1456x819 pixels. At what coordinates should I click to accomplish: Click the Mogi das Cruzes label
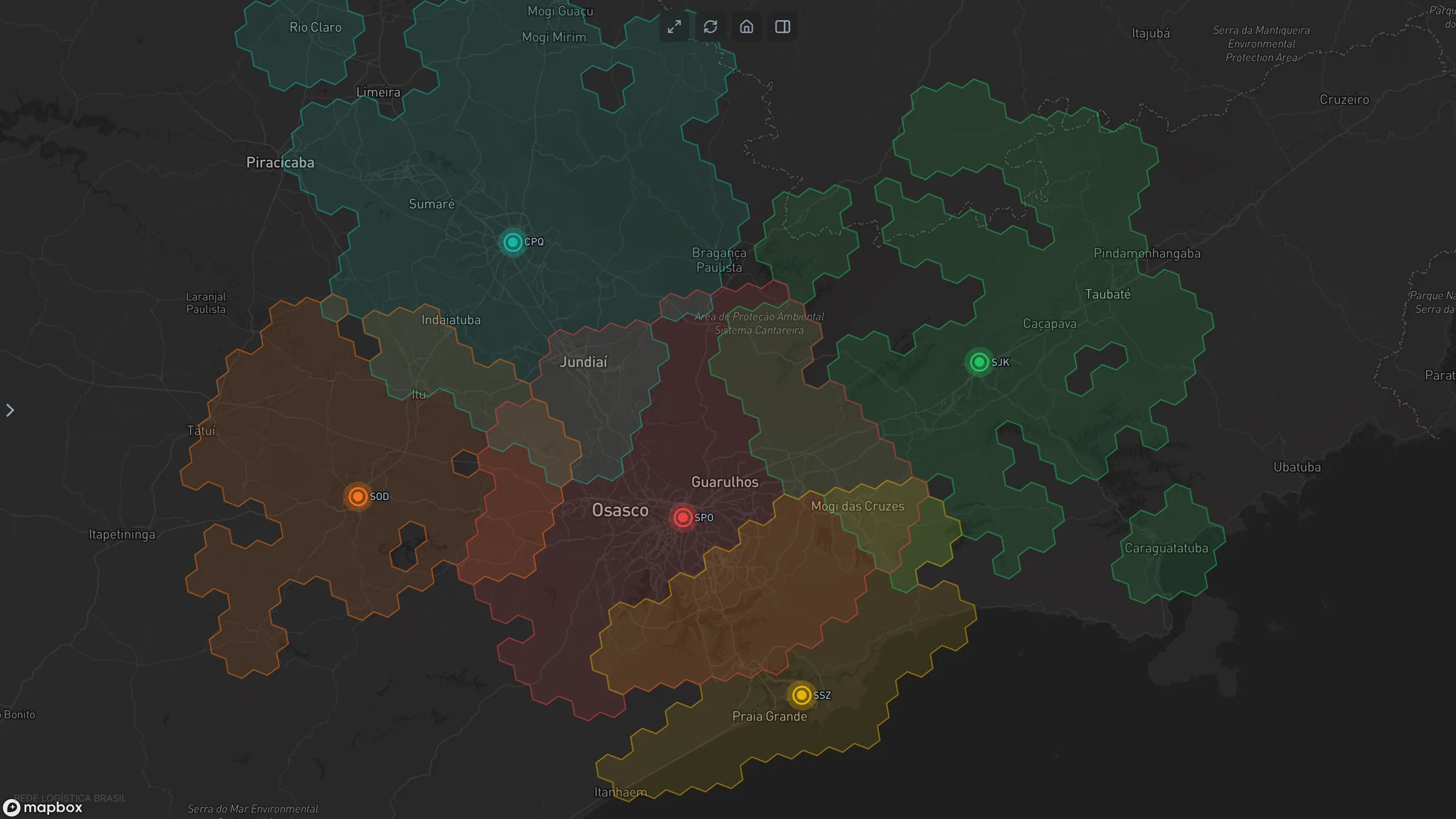tap(858, 507)
